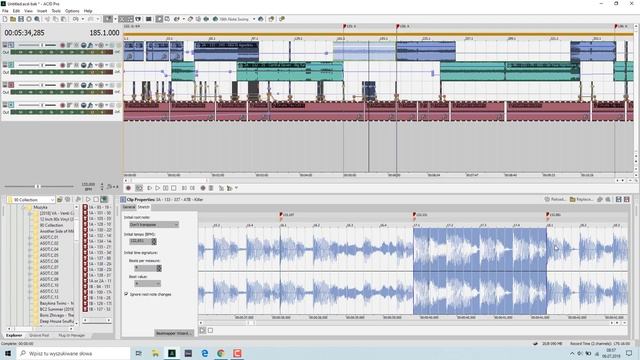Click the Stop preview button in Explorer
Screen dimensions: 640x360
pyautogui.click(x=96, y=199)
